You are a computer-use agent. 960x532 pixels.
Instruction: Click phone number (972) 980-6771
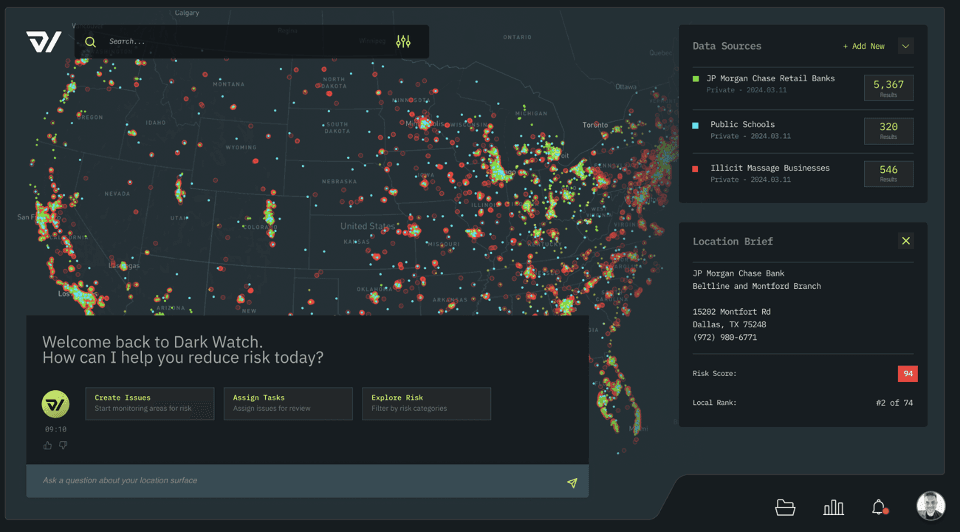tap(724, 337)
